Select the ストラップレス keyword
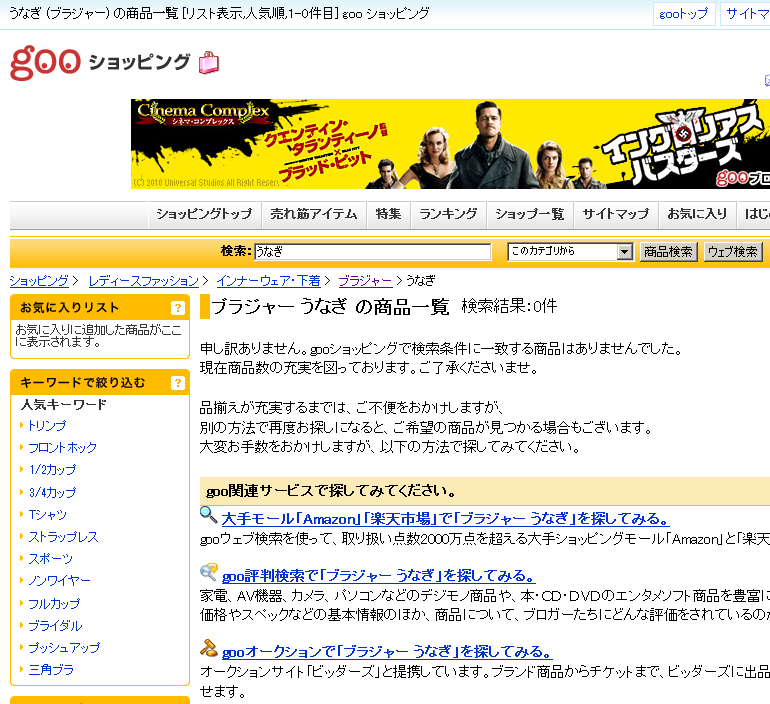This screenshot has width=770, height=704. tap(63, 537)
